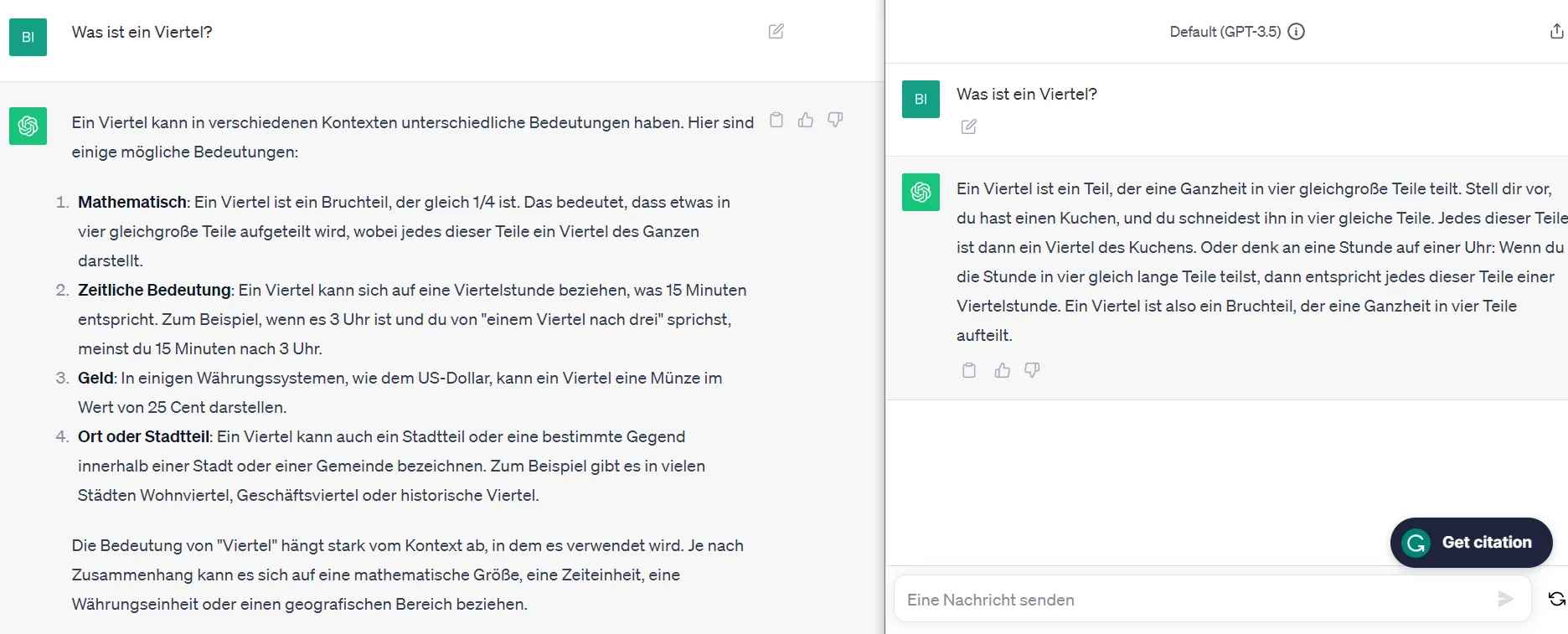Thumbs down the left panel response
1568x634 pixels.
pyautogui.click(x=835, y=120)
